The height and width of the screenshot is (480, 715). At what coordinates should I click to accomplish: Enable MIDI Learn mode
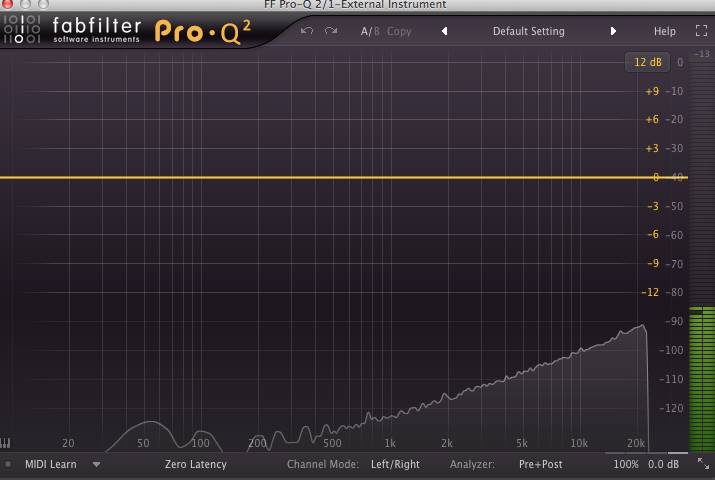51,464
